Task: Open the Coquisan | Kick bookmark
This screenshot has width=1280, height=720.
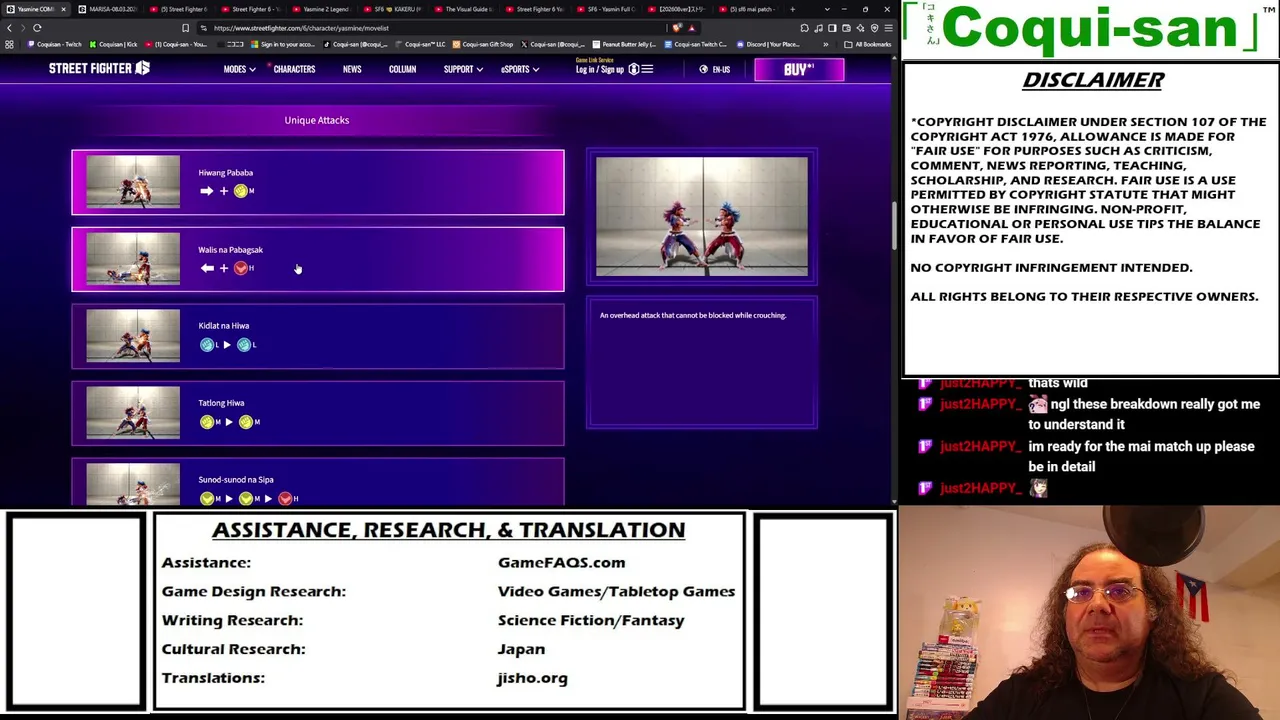Action: tap(114, 44)
